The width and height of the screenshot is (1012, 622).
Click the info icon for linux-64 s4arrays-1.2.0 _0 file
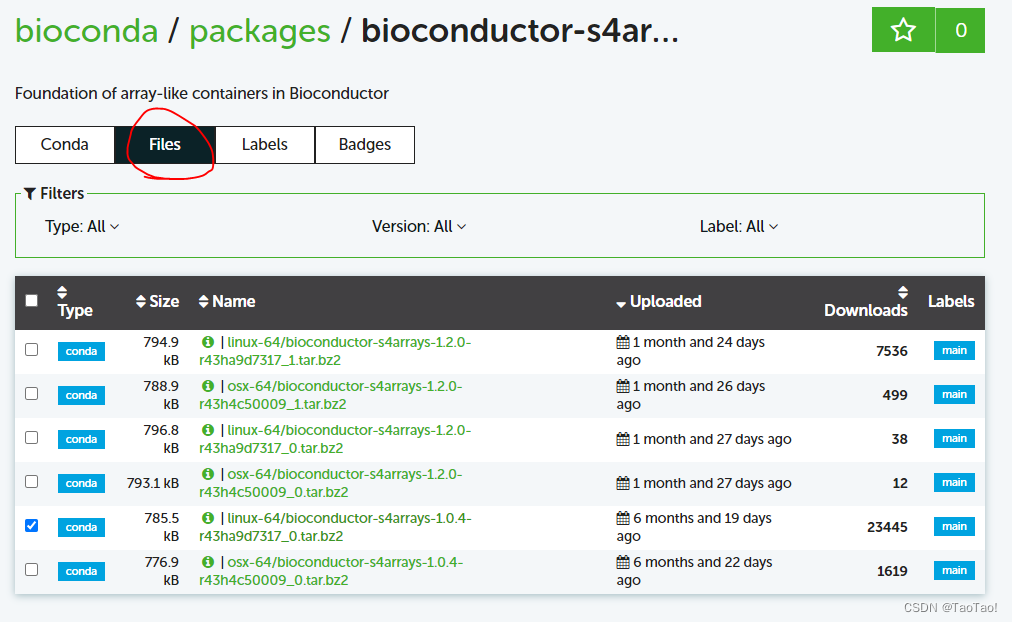208,430
